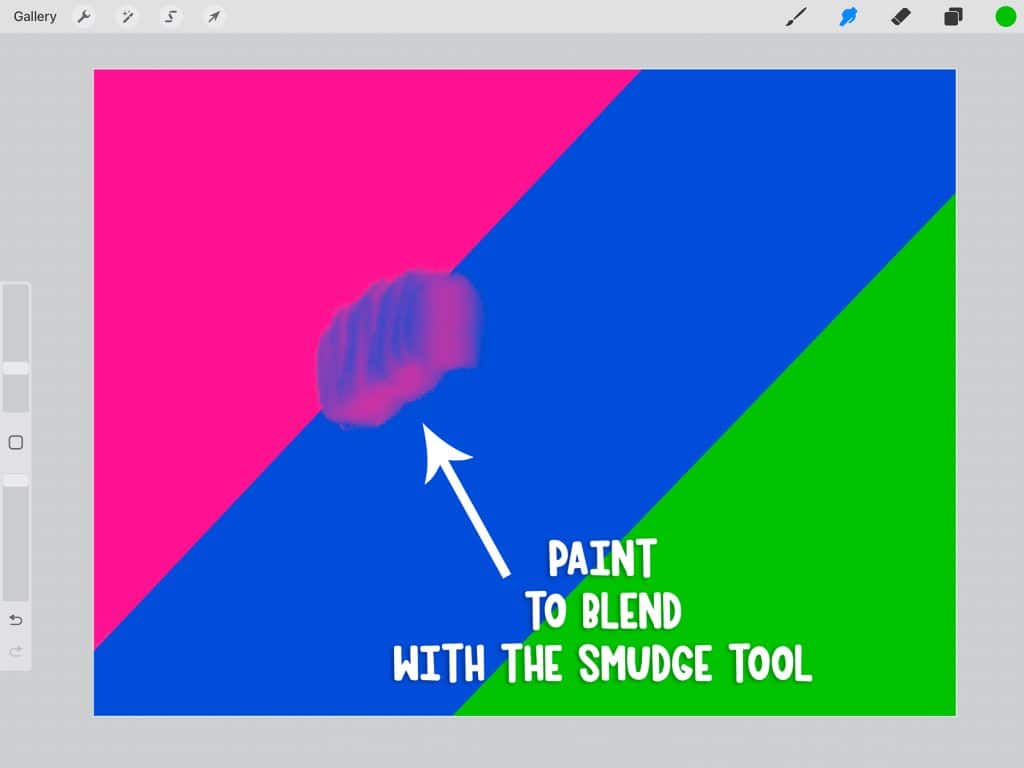
Task: Click the brush opacity slider handle
Action: point(16,481)
